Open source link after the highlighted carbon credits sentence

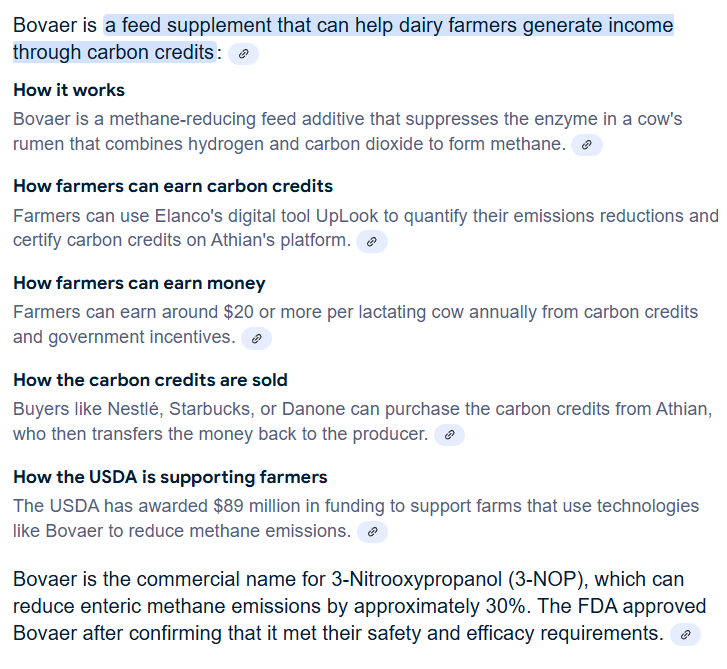tap(243, 54)
